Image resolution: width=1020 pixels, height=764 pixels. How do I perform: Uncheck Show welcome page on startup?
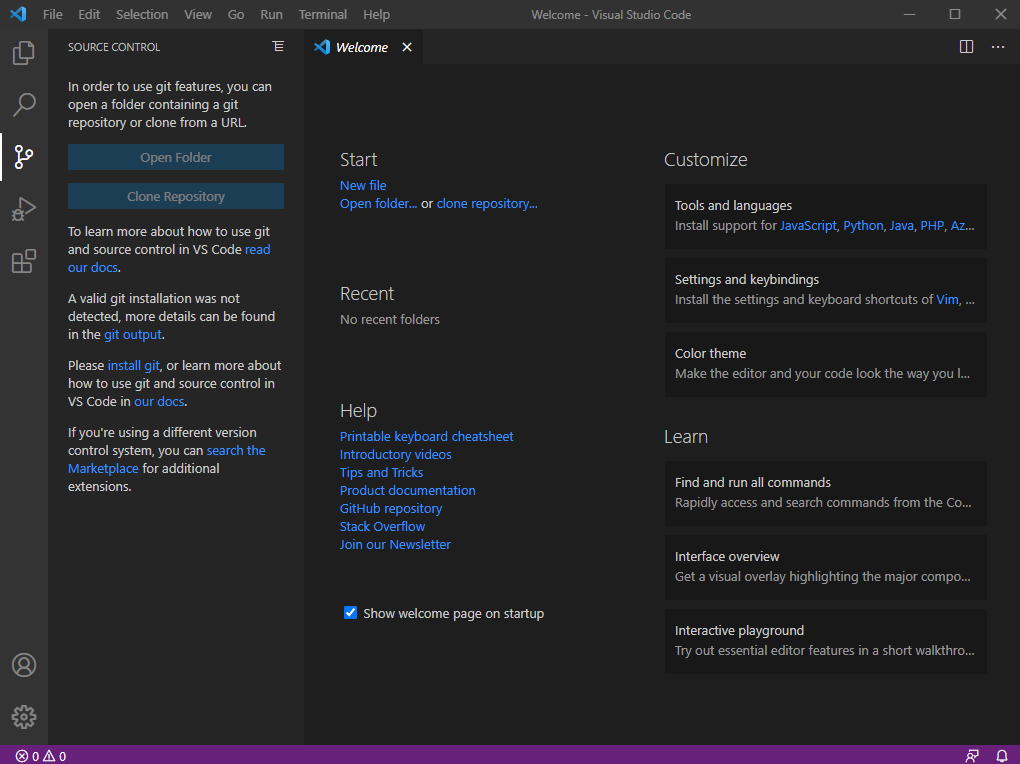[351, 613]
